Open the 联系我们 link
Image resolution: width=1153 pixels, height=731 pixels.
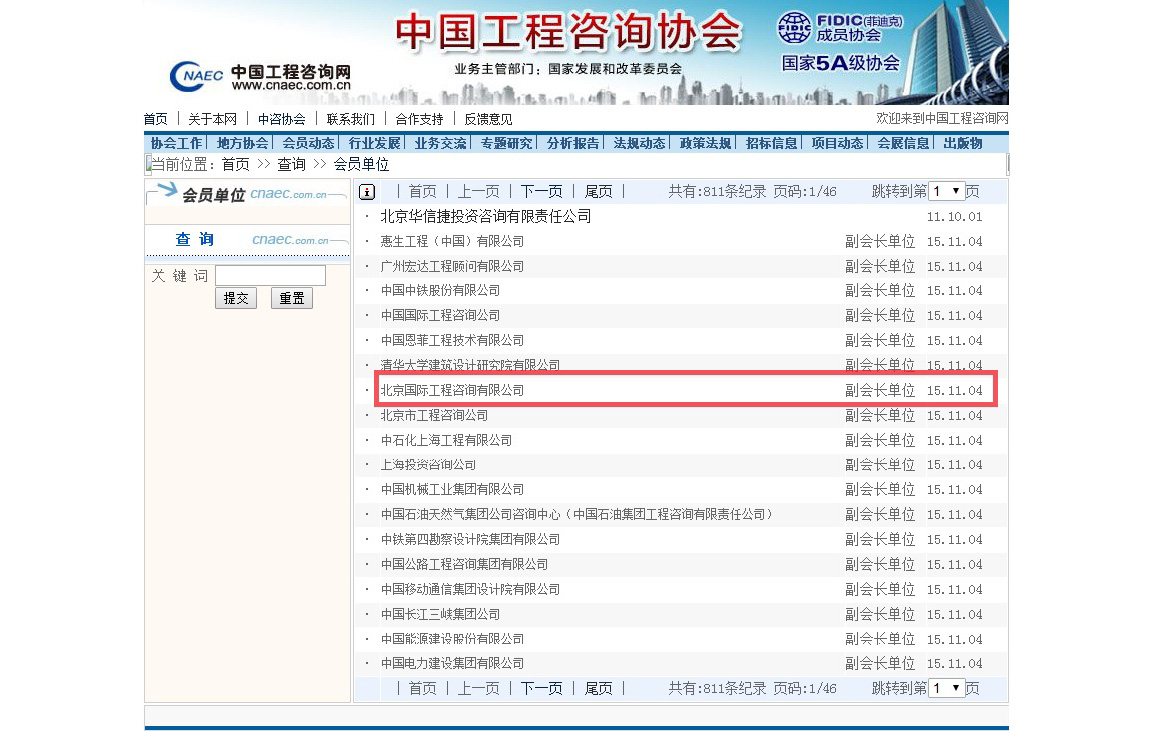point(351,119)
